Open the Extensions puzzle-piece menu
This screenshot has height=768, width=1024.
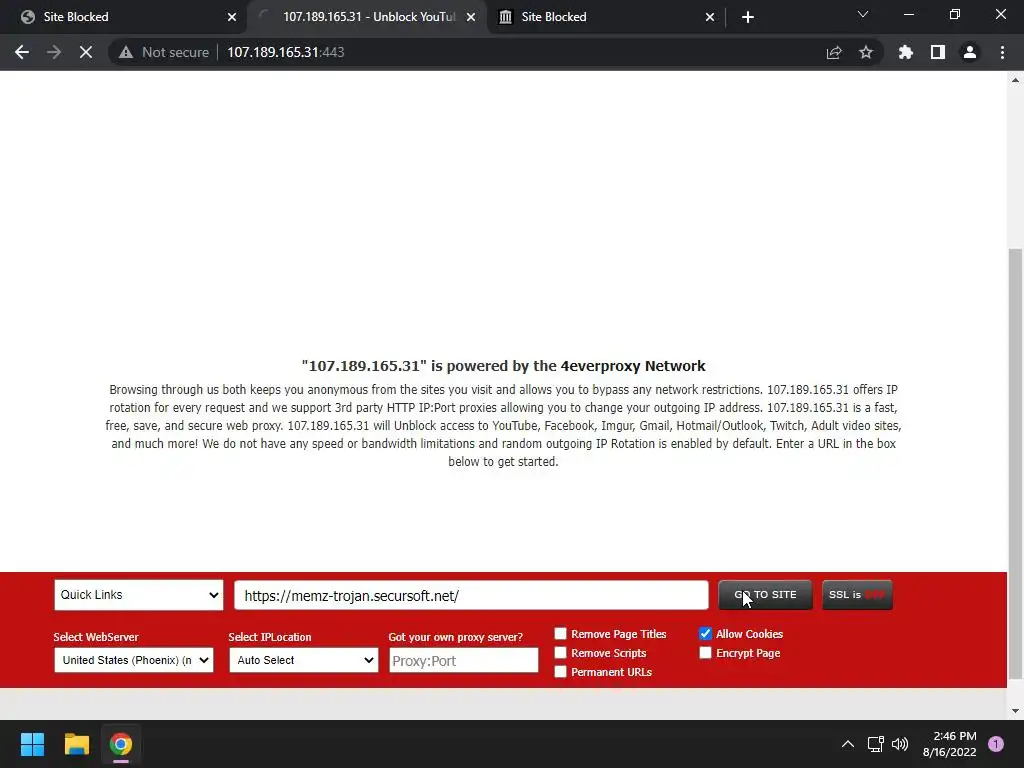pos(905,52)
